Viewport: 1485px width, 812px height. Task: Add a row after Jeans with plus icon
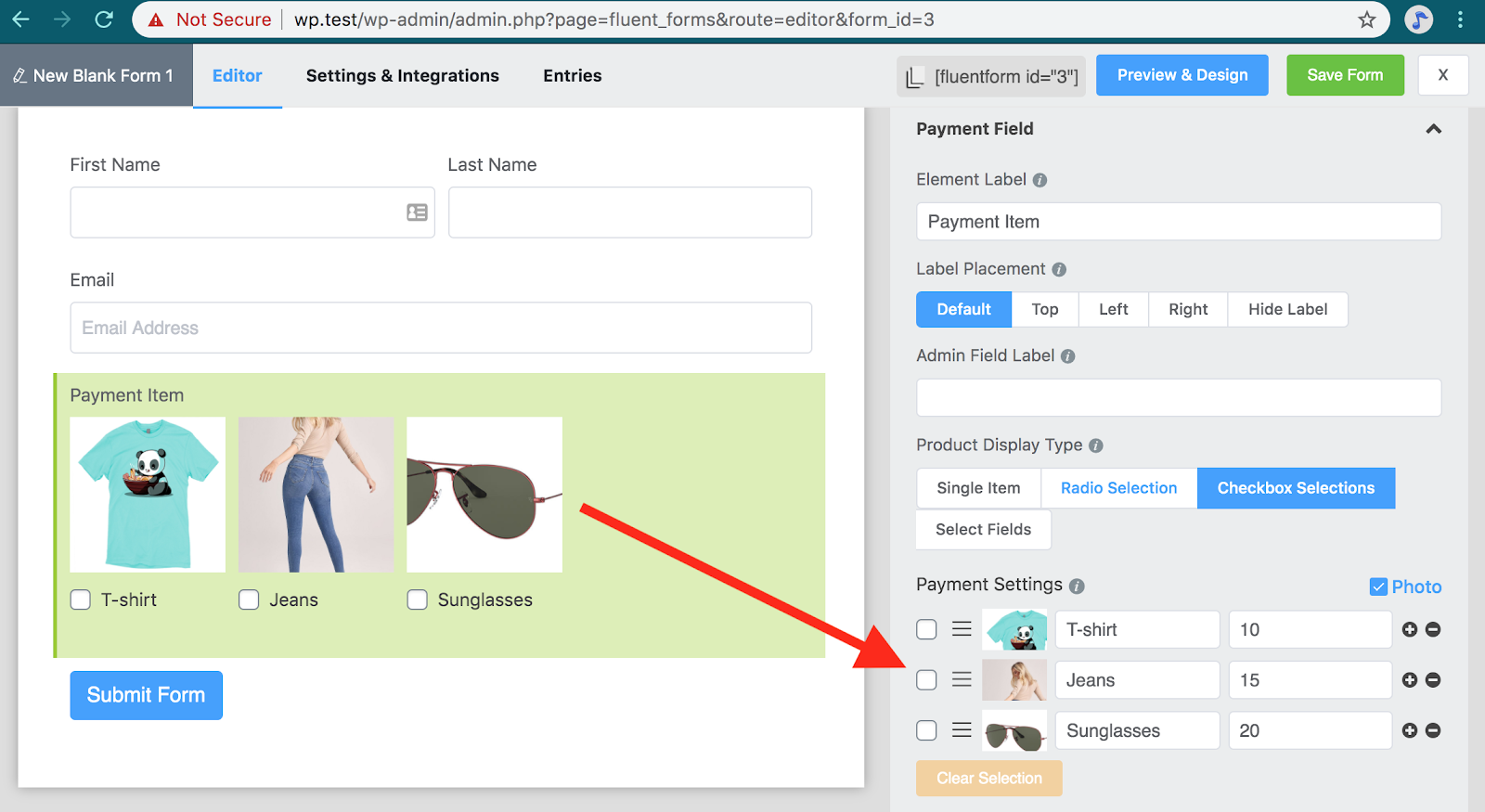tap(1410, 680)
